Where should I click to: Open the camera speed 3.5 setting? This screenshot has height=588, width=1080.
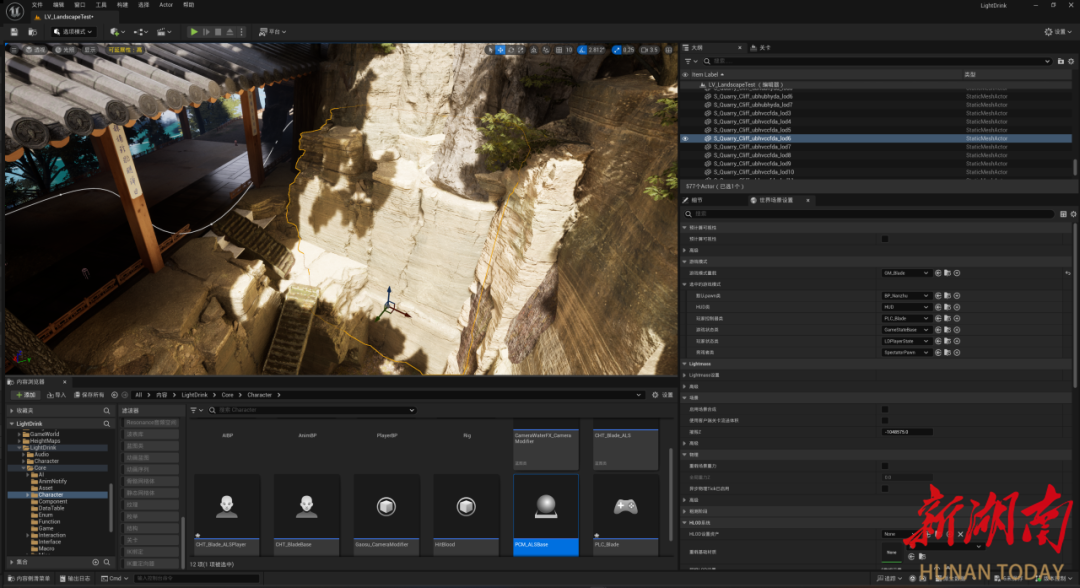click(650, 50)
